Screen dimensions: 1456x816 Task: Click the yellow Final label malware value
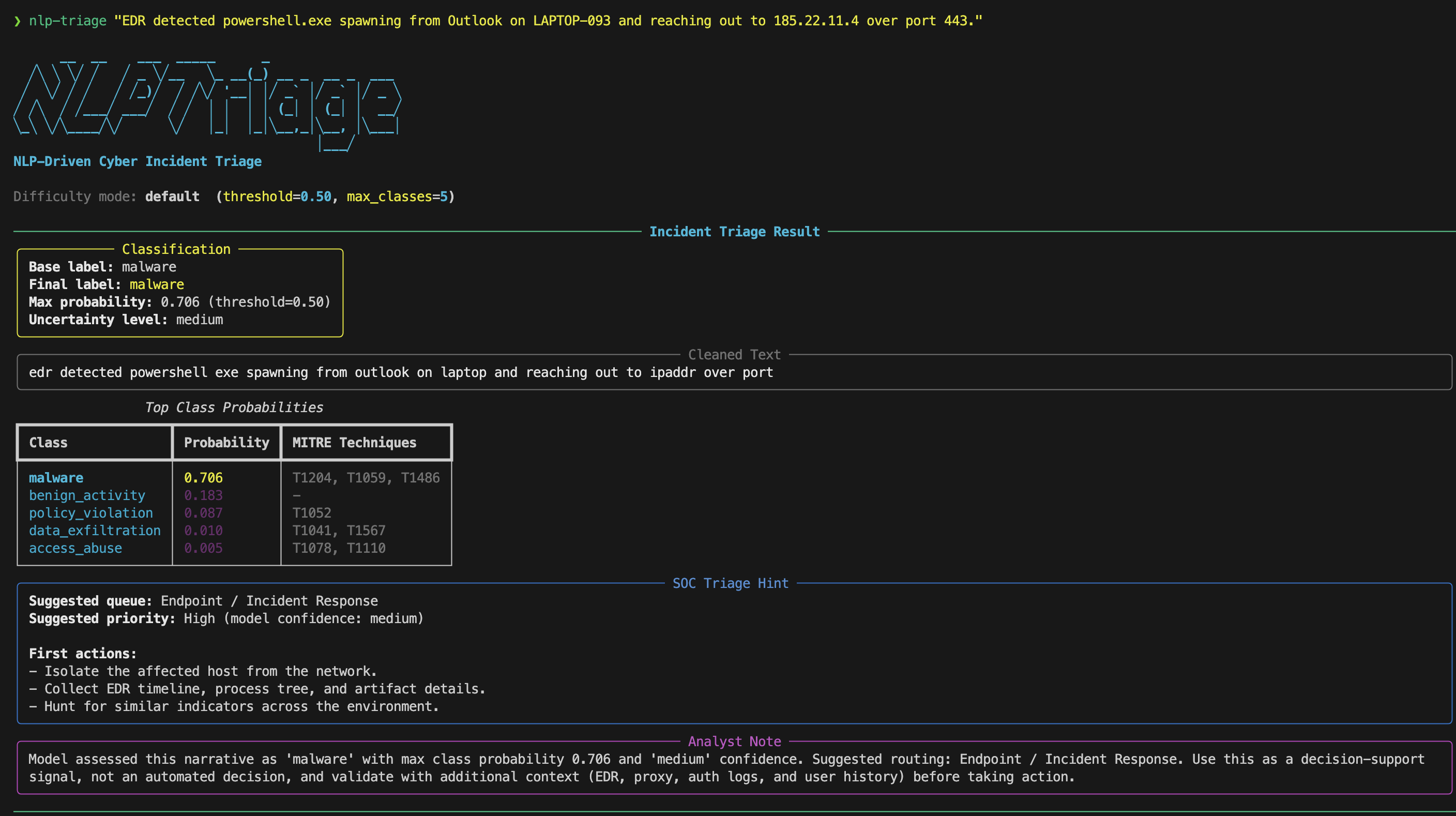click(157, 284)
